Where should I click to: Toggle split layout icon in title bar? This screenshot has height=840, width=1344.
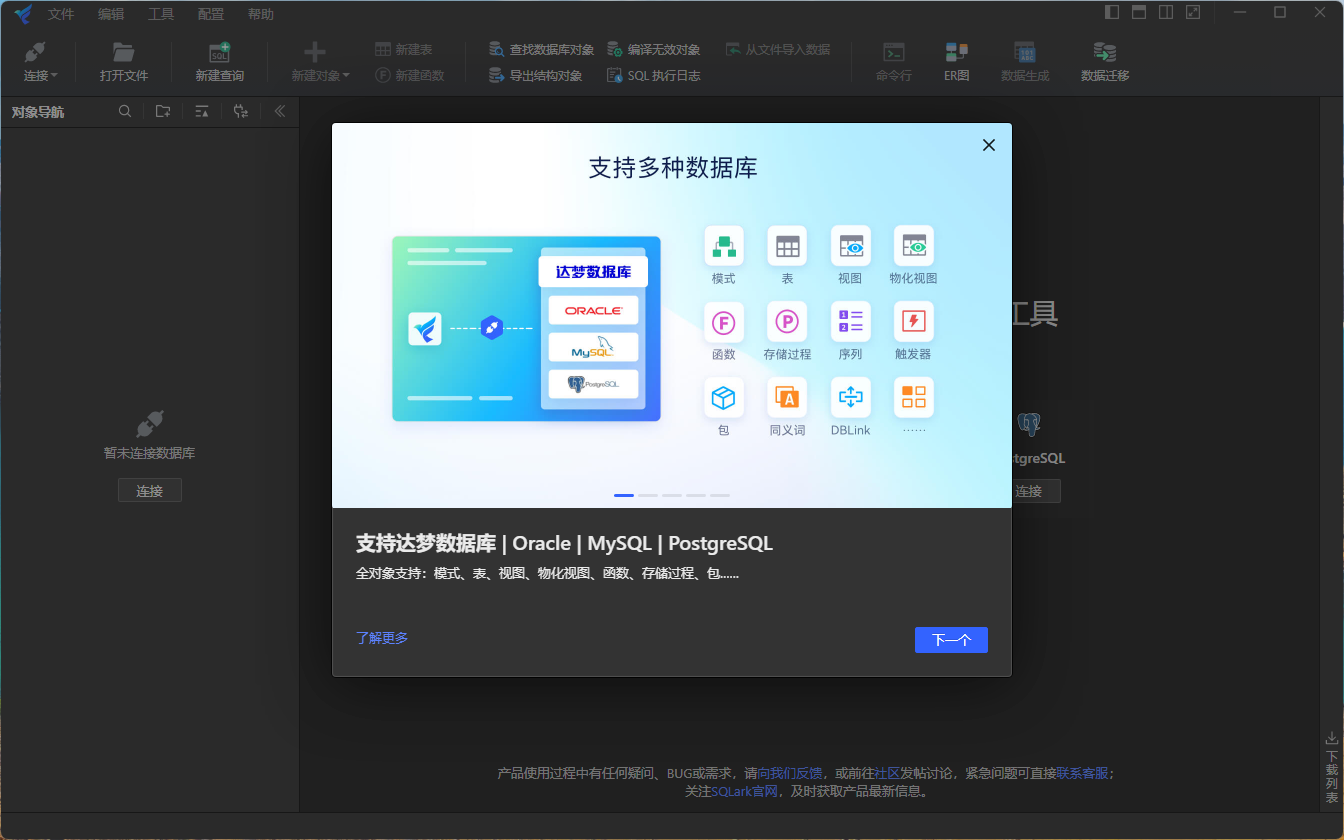(1166, 13)
